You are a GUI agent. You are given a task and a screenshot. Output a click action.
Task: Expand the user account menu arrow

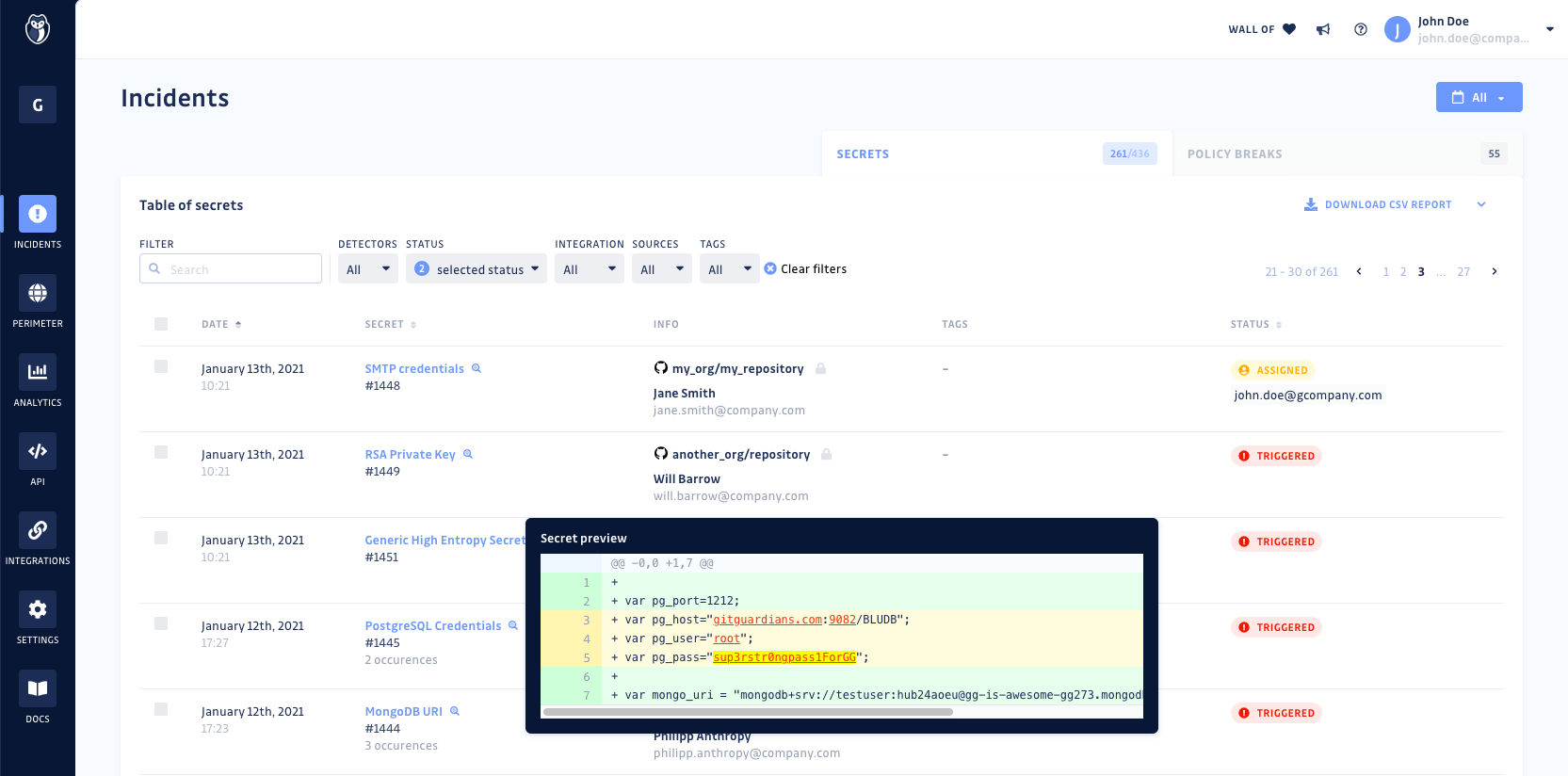coord(1550,29)
